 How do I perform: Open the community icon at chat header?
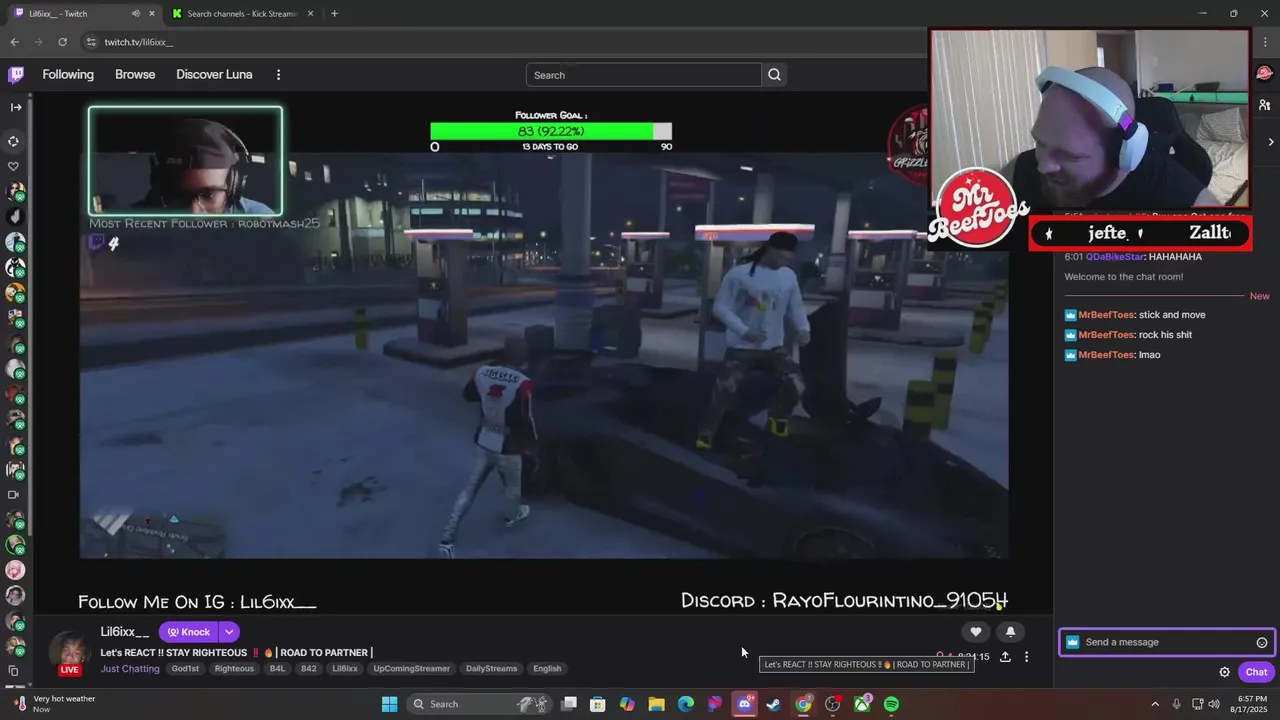click(x=1265, y=105)
